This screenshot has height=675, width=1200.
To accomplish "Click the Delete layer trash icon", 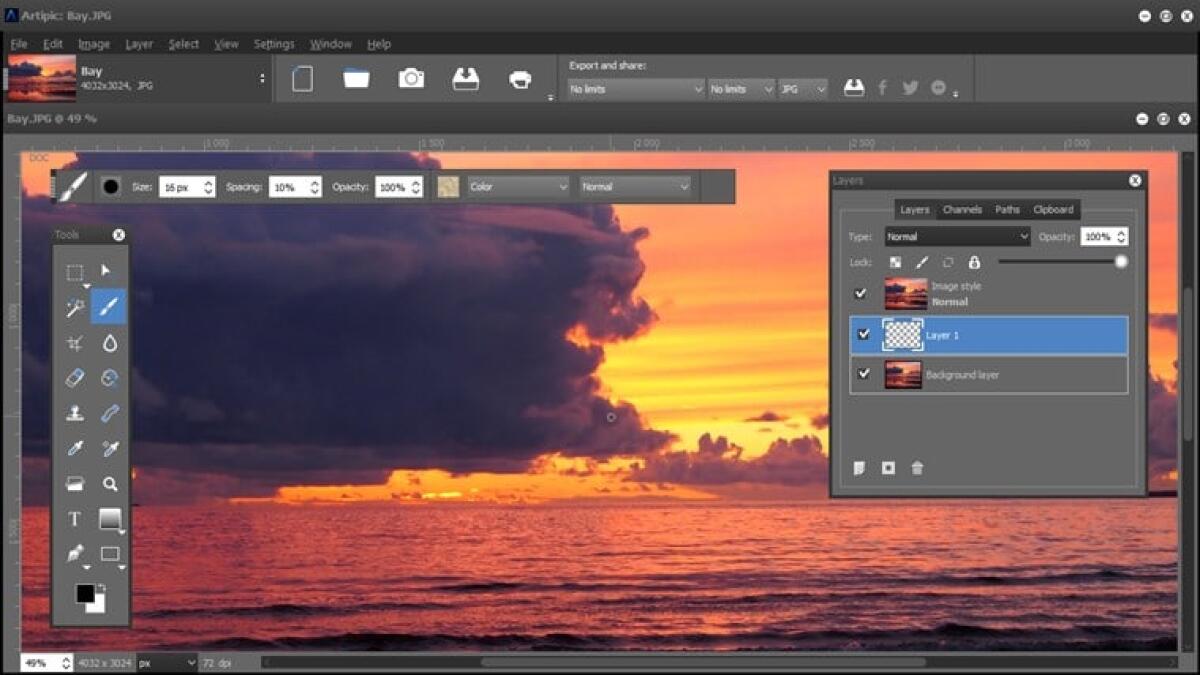I will click(916, 467).
